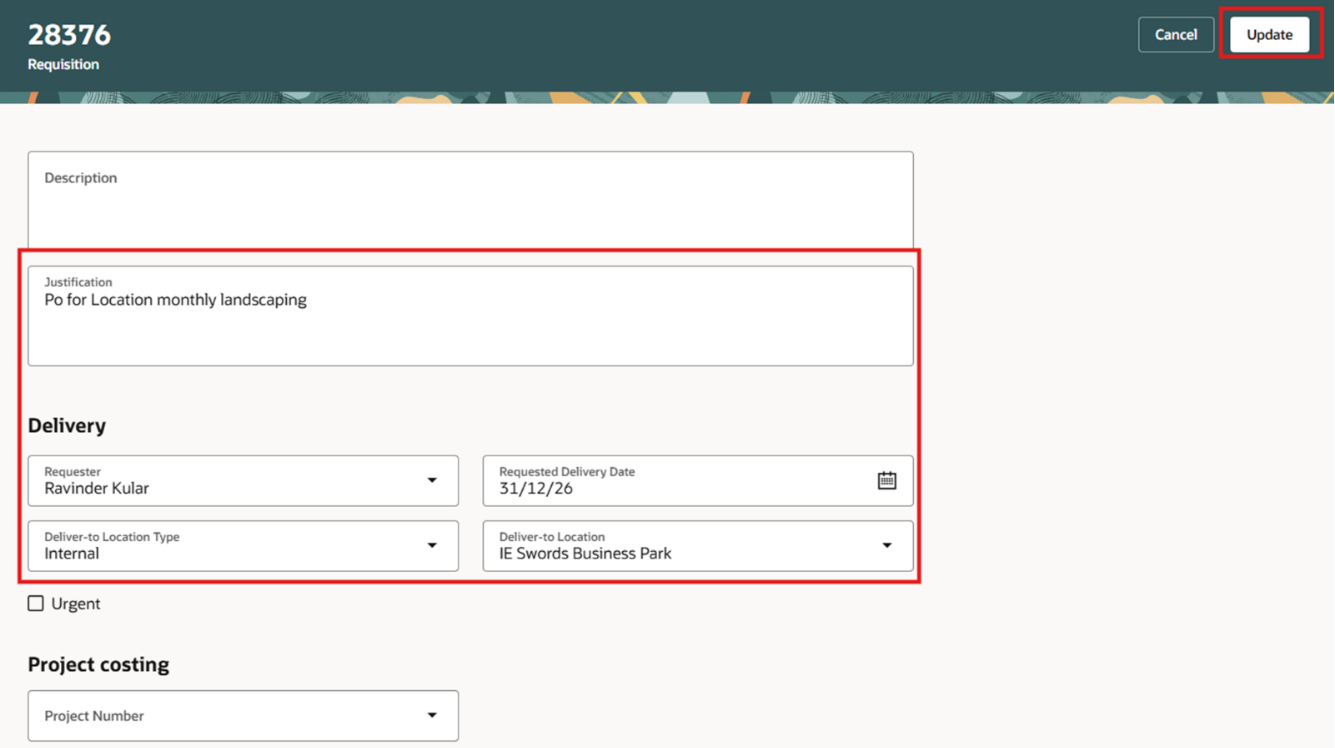Viewport: 1335px width, 748px height.
Task: Click the requisition number 28376 heading
Action: (x=69, y=35)
